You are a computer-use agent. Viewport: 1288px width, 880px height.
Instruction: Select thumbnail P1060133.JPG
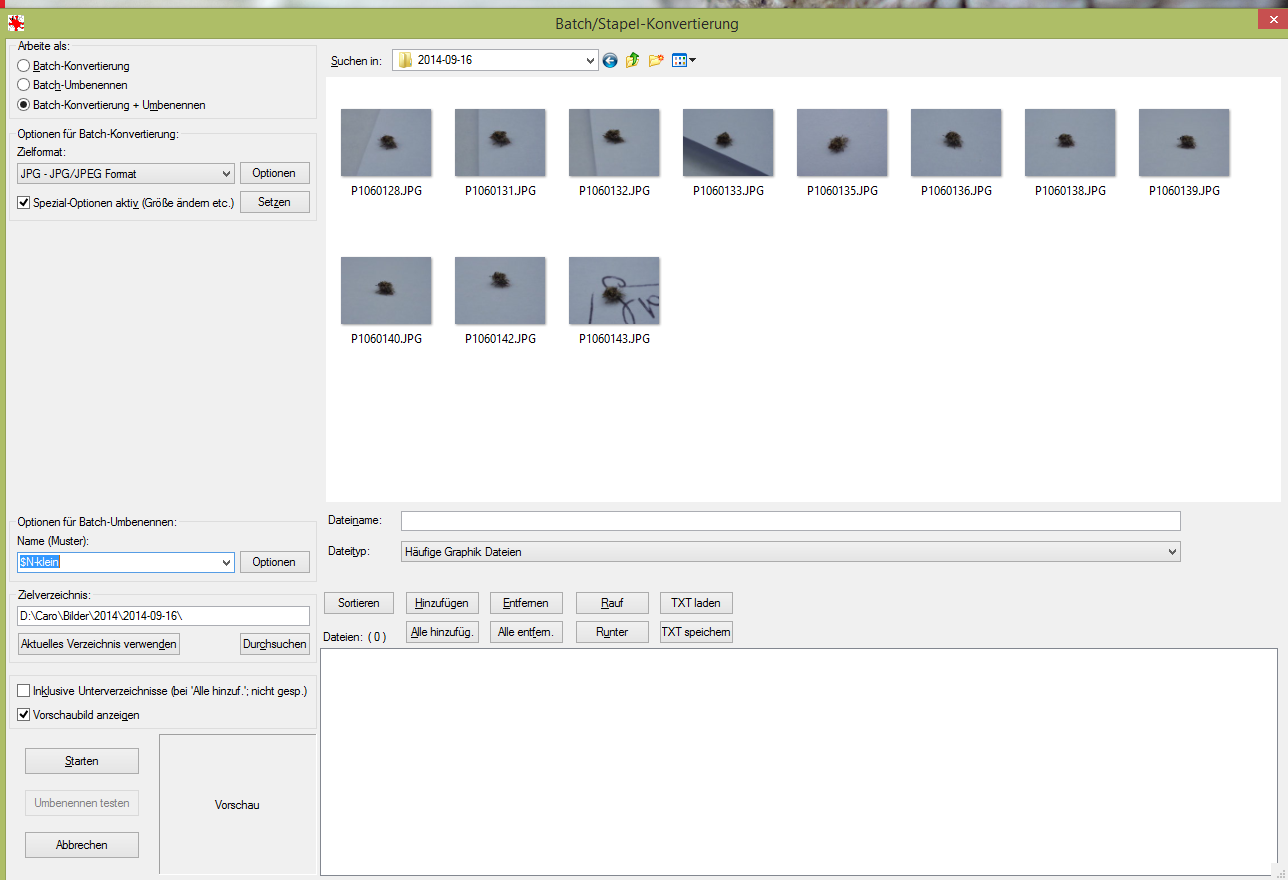click(x=728, y=143)
